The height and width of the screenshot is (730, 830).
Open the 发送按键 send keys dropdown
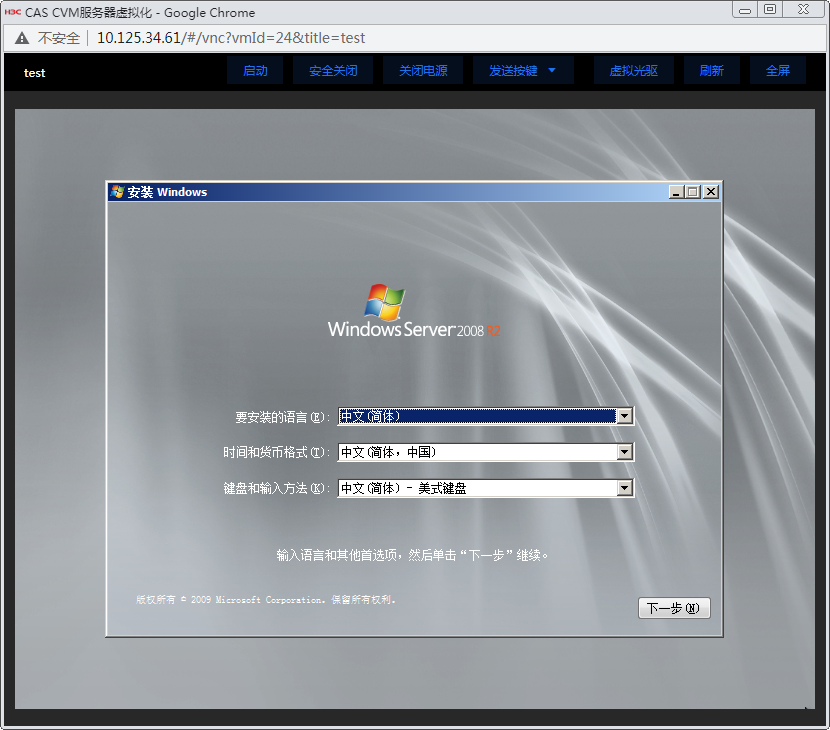point(522,71)
